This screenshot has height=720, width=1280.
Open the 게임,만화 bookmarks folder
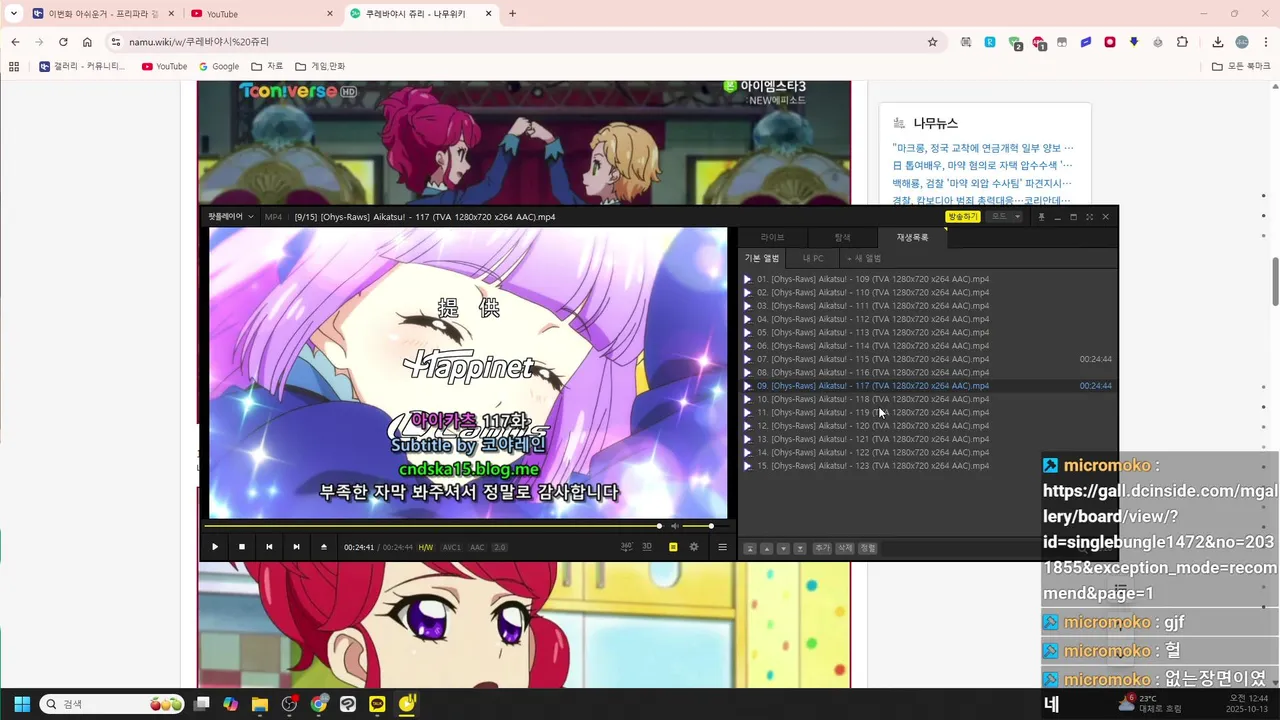coord(320,66)
